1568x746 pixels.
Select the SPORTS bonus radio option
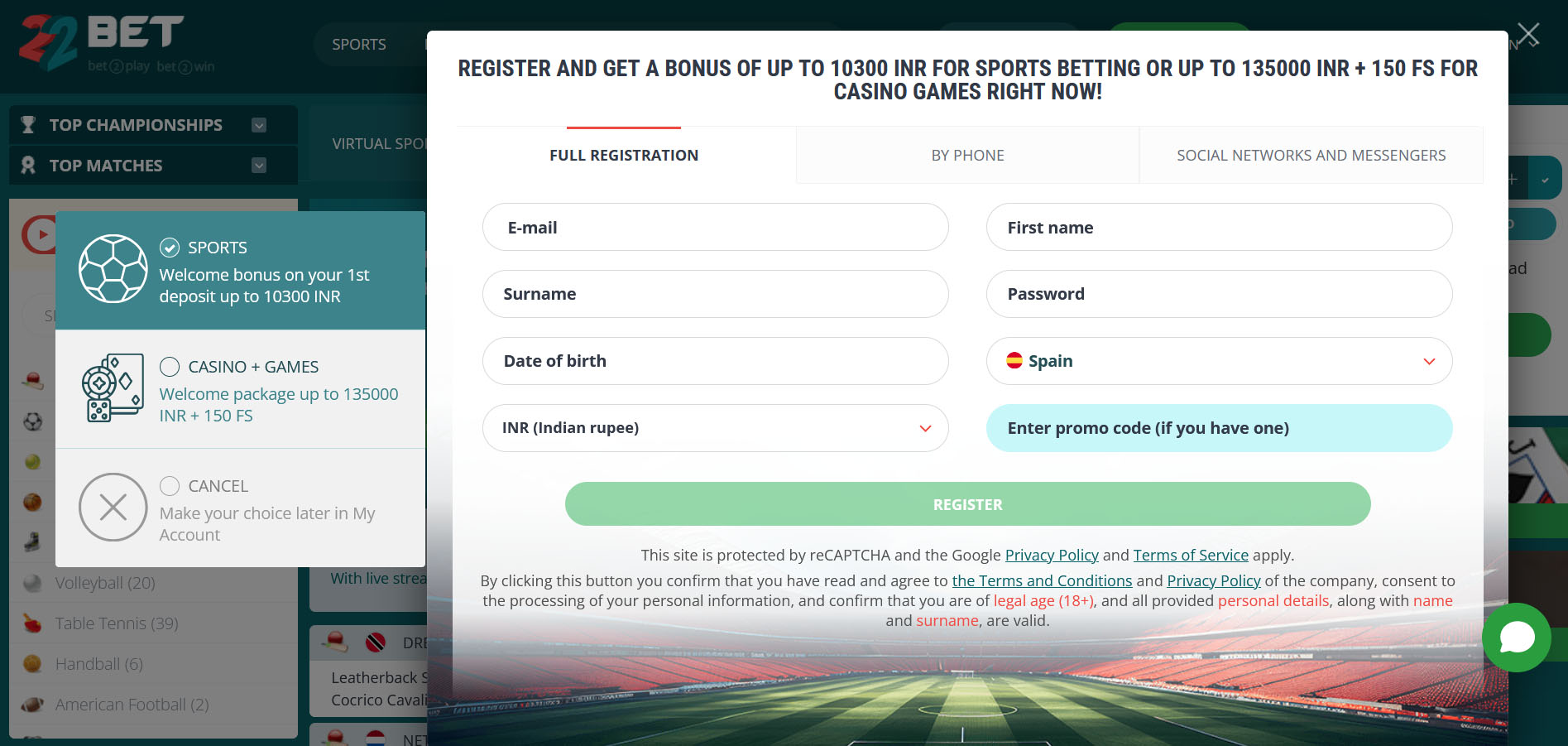170,248
